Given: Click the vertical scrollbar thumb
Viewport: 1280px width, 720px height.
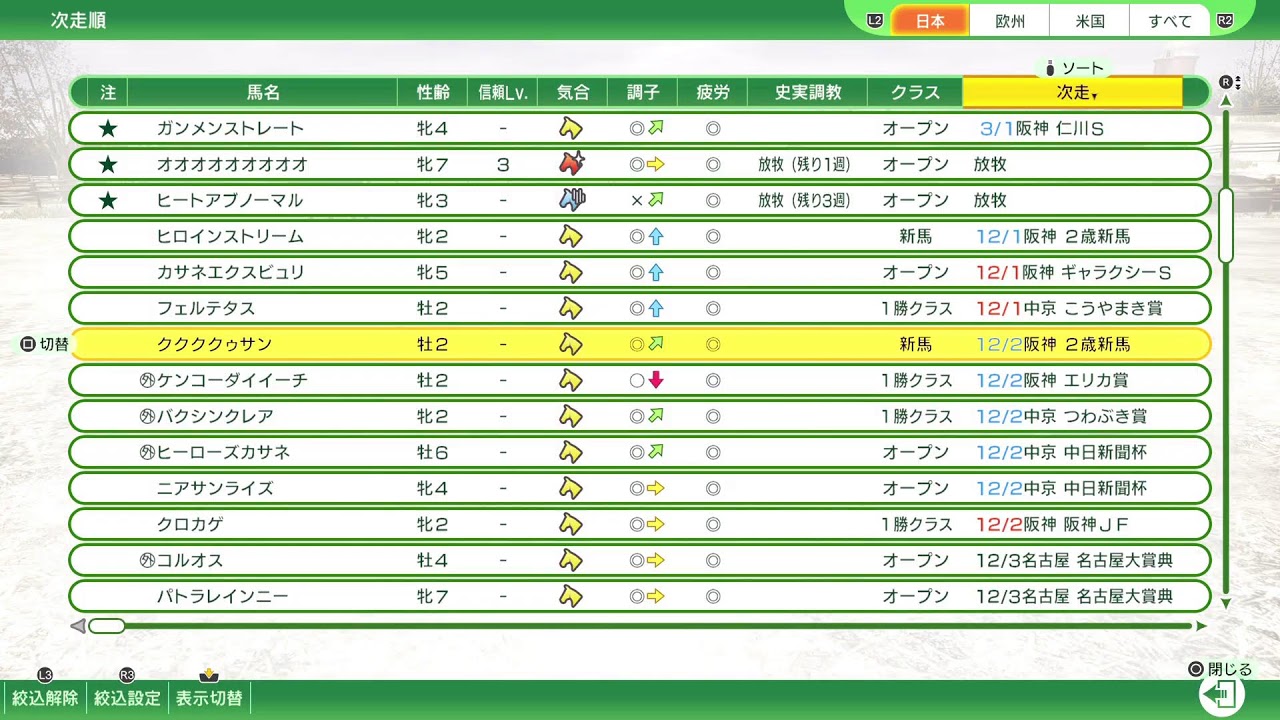Looking at the screenshot, I should tap(1226, 226).
